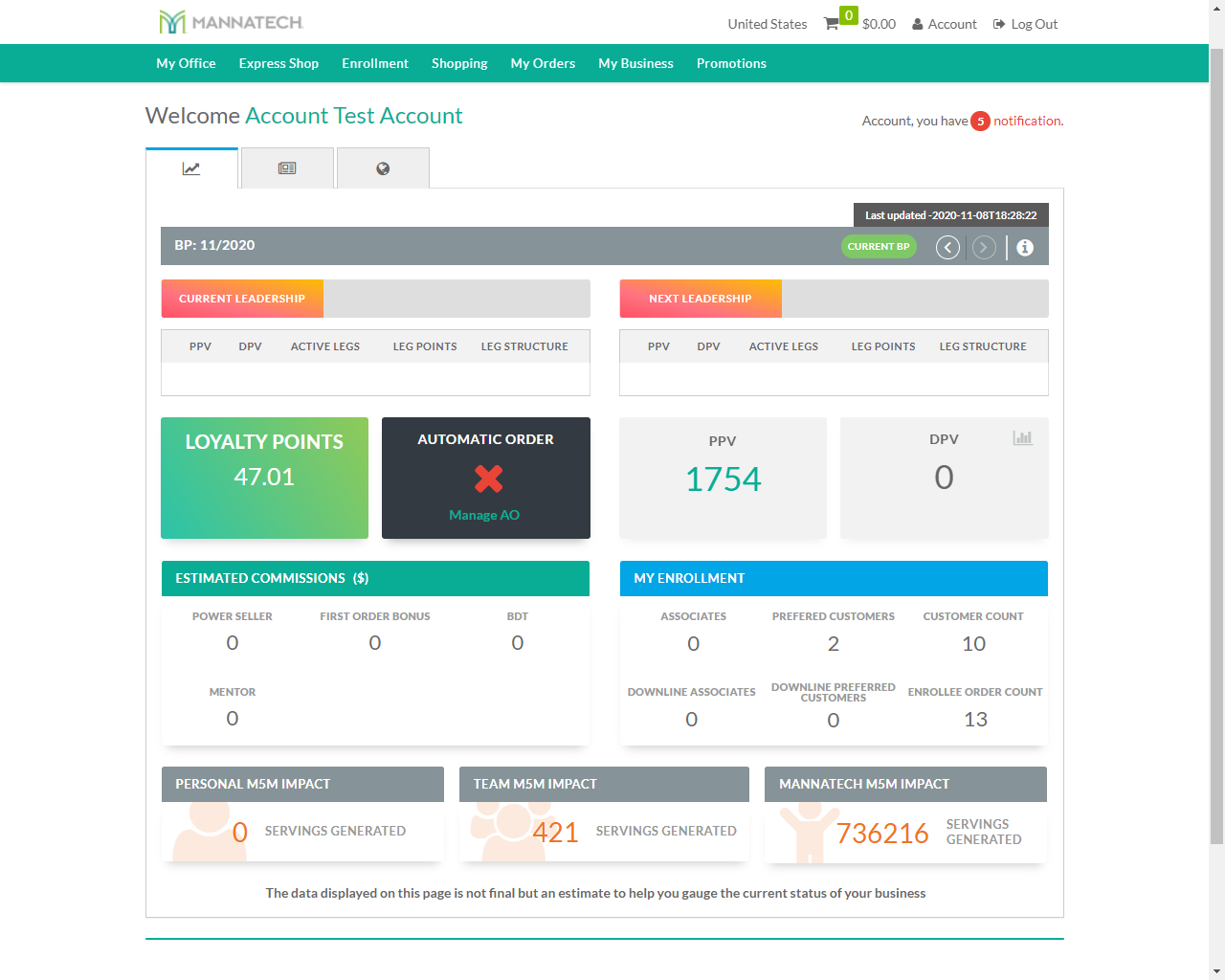Click the Mannatech logo
This screenshot has width=1225, height=980.
tap(231, 22)
